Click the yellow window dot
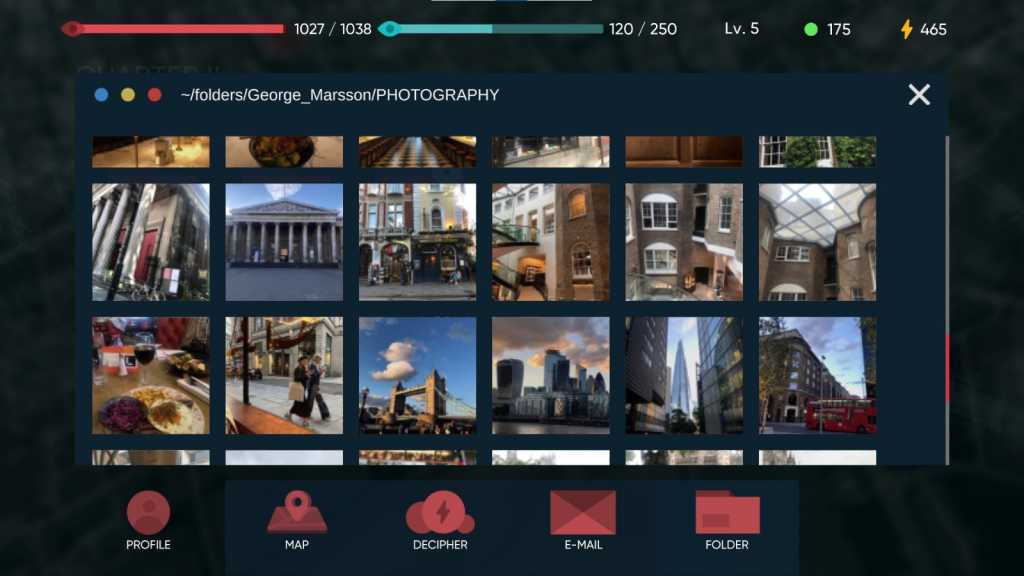 coord(128,95)
